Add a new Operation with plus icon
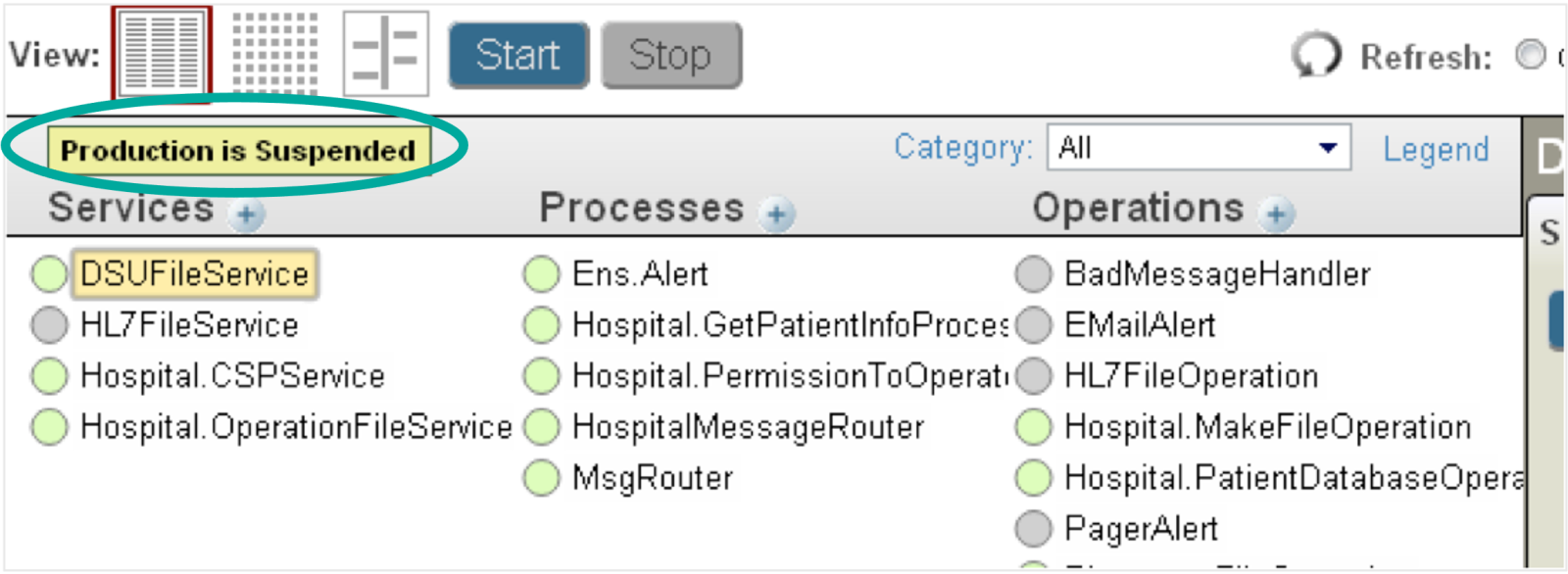Viewport: 1568px width, 574px height. coord(1277,215)
